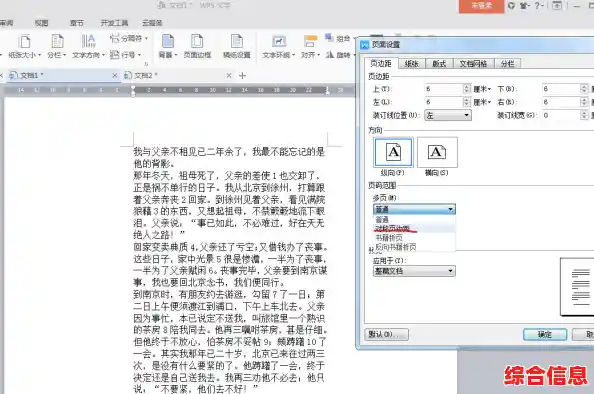Image resolution: width=594 pixels, height=394 pixels.
Task: Click stepper arrows of the 上 top margin
Action: (x=467, y=89)
